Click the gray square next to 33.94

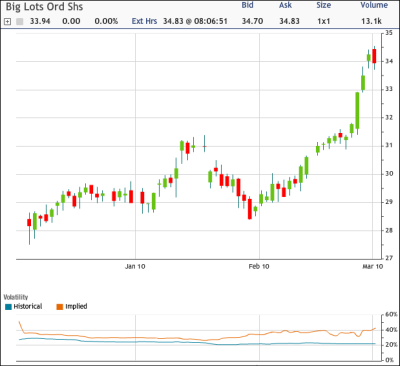[x=20, y=22]
